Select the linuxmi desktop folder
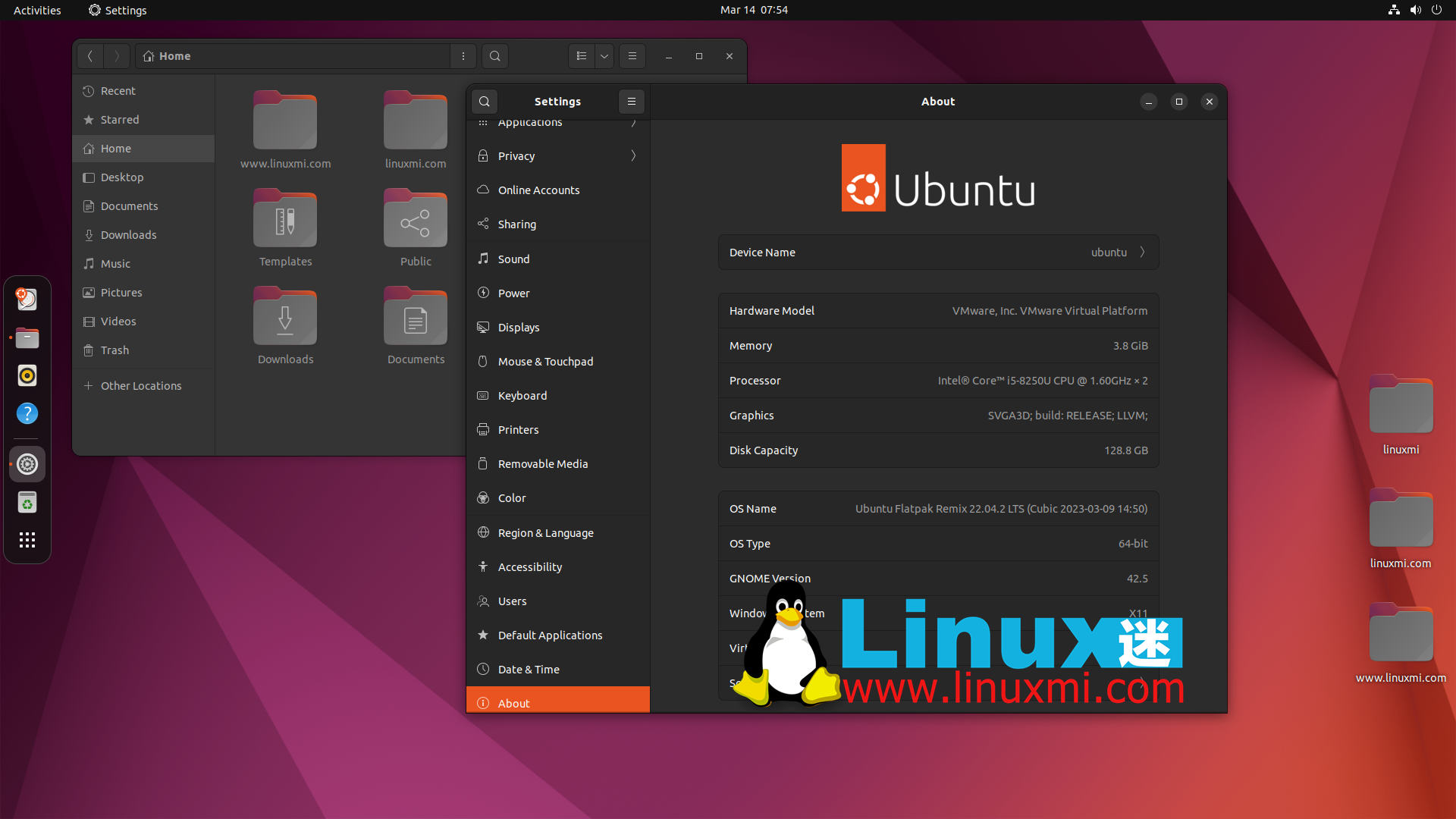Screen dimensions: 1456x819 [x=1401, y=415]
